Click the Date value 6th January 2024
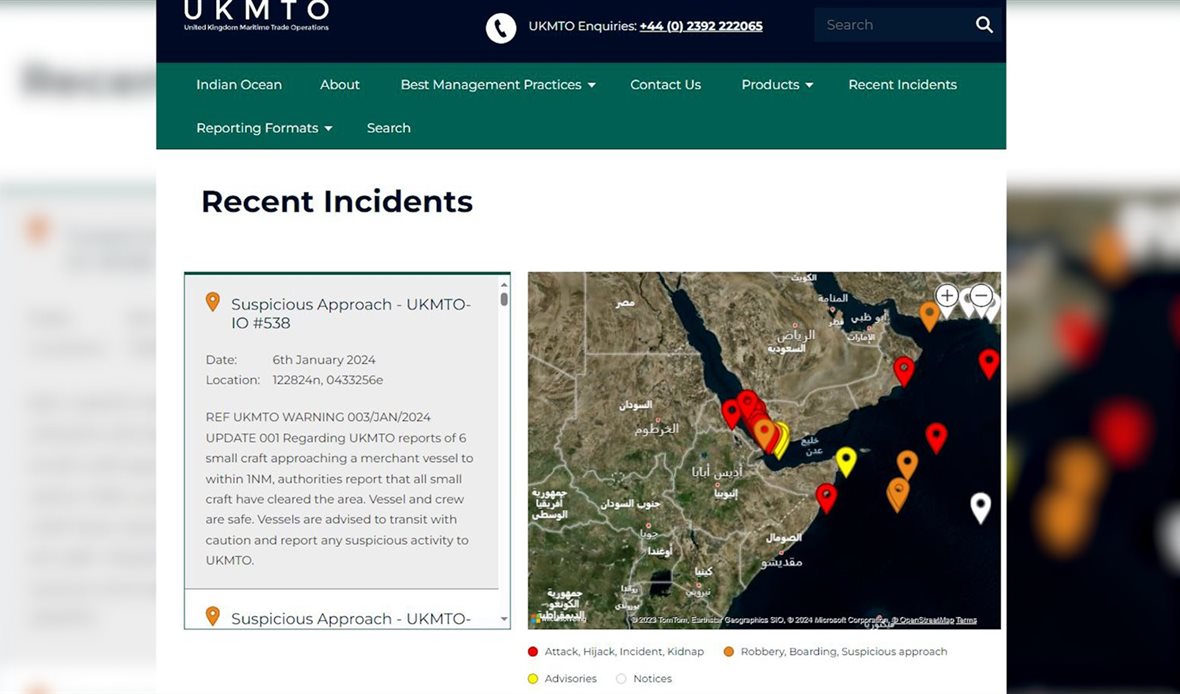 coord(324,360)
